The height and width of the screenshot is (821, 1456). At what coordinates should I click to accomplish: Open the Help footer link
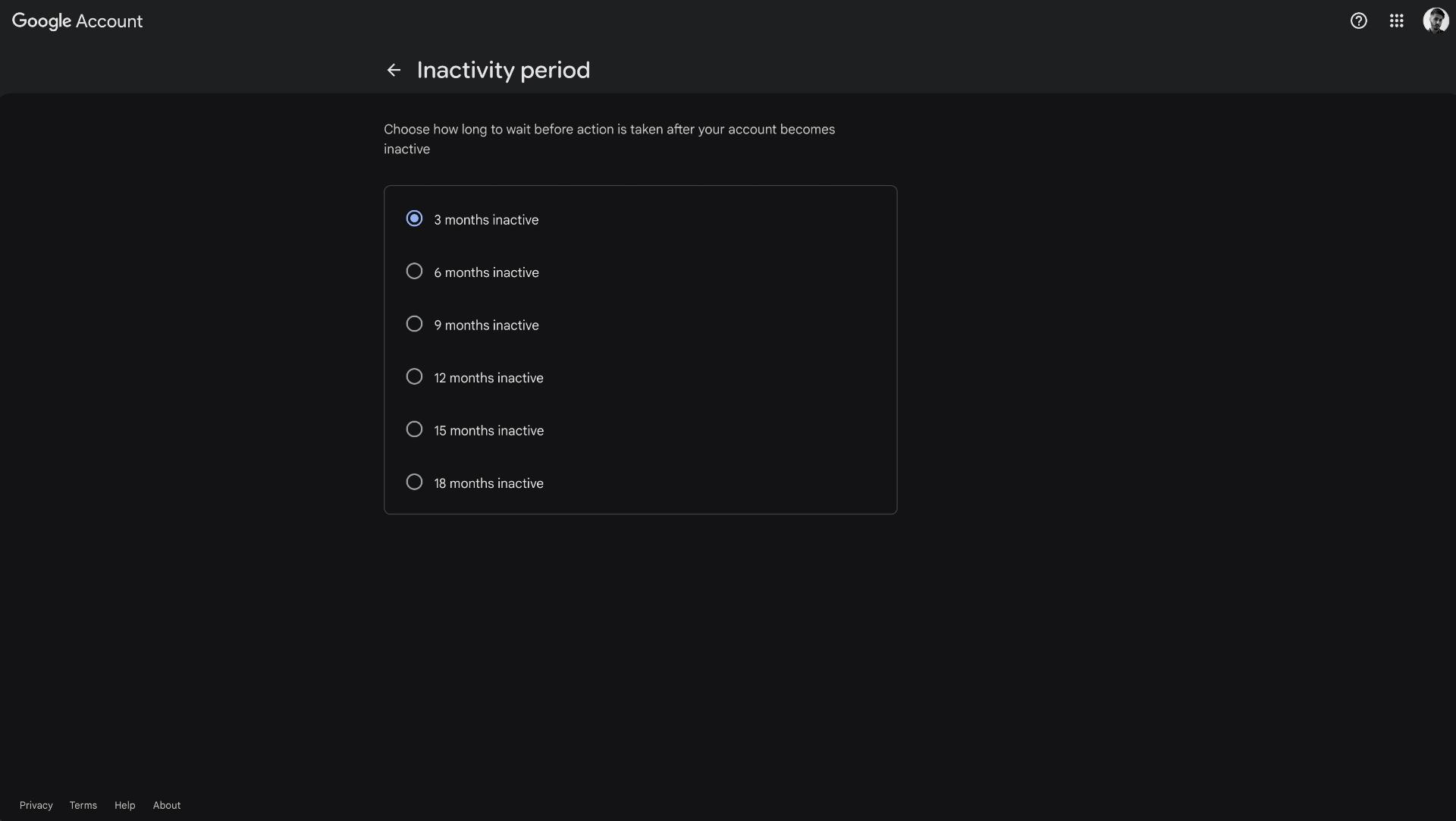(125, 805)
